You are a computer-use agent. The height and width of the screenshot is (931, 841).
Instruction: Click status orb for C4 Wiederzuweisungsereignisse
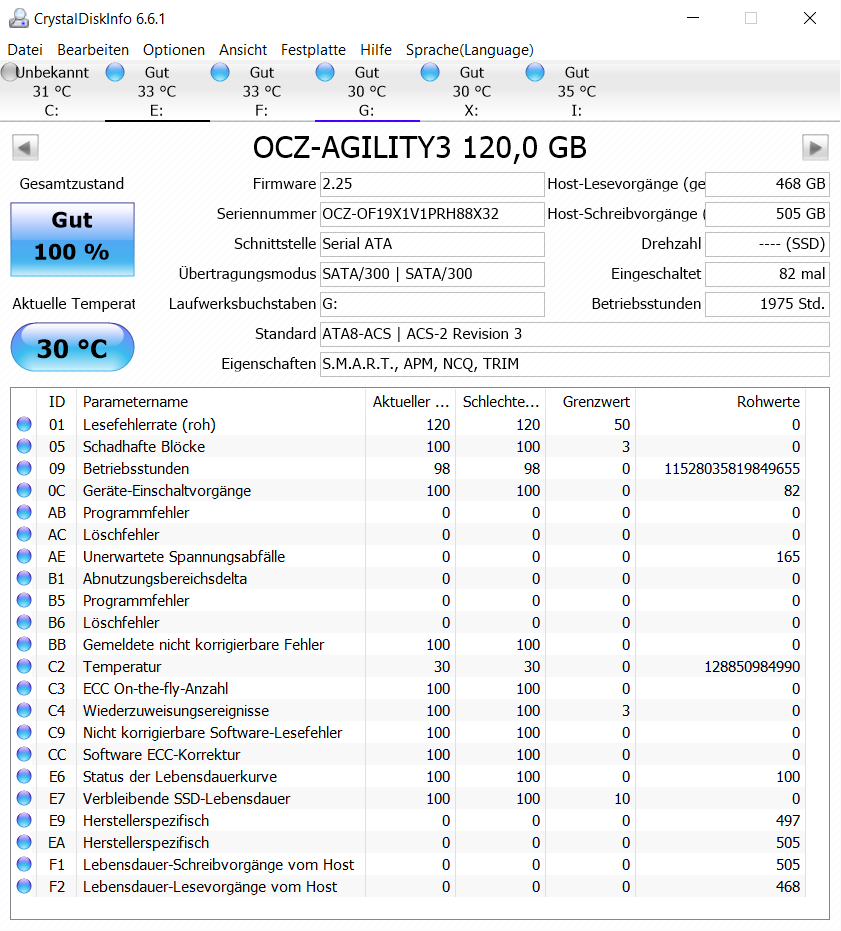(24, 710)
